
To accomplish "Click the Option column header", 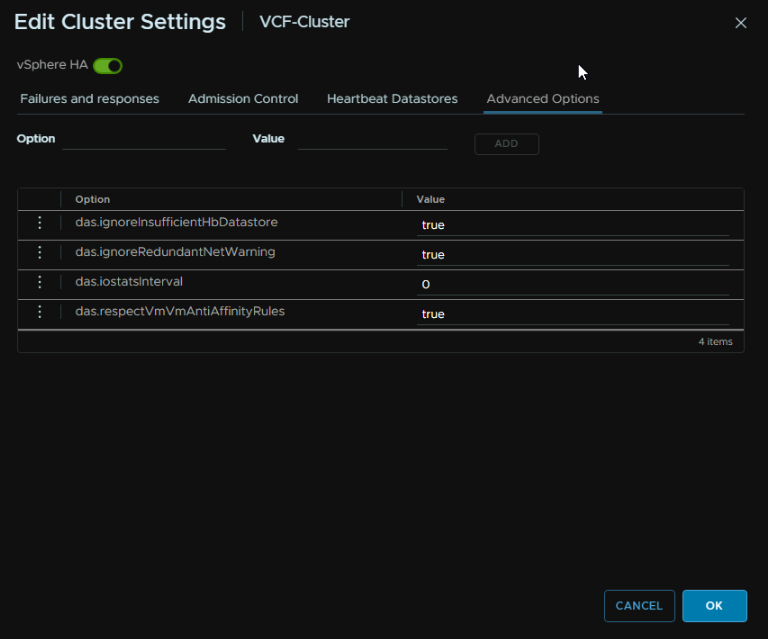I will point(93,199).
